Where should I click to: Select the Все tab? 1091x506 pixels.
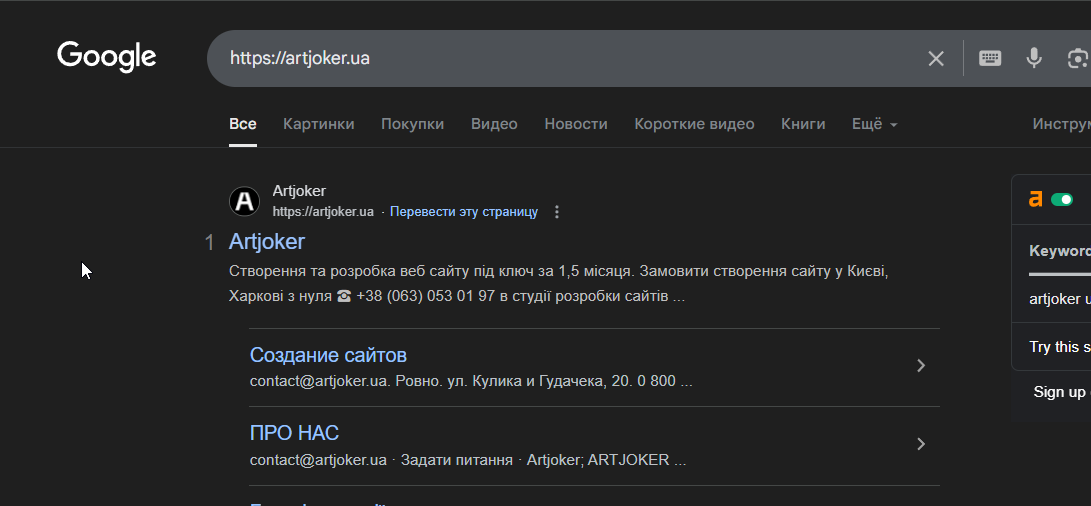point(243,124)
